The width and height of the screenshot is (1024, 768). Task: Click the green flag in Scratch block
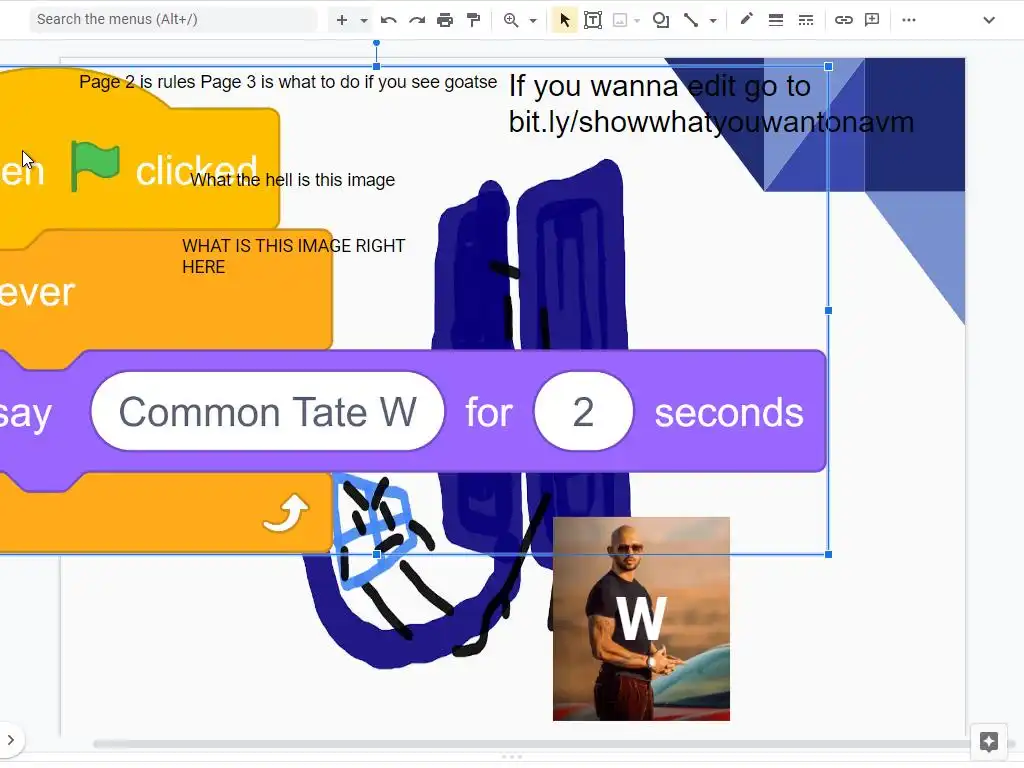[95, 165]
